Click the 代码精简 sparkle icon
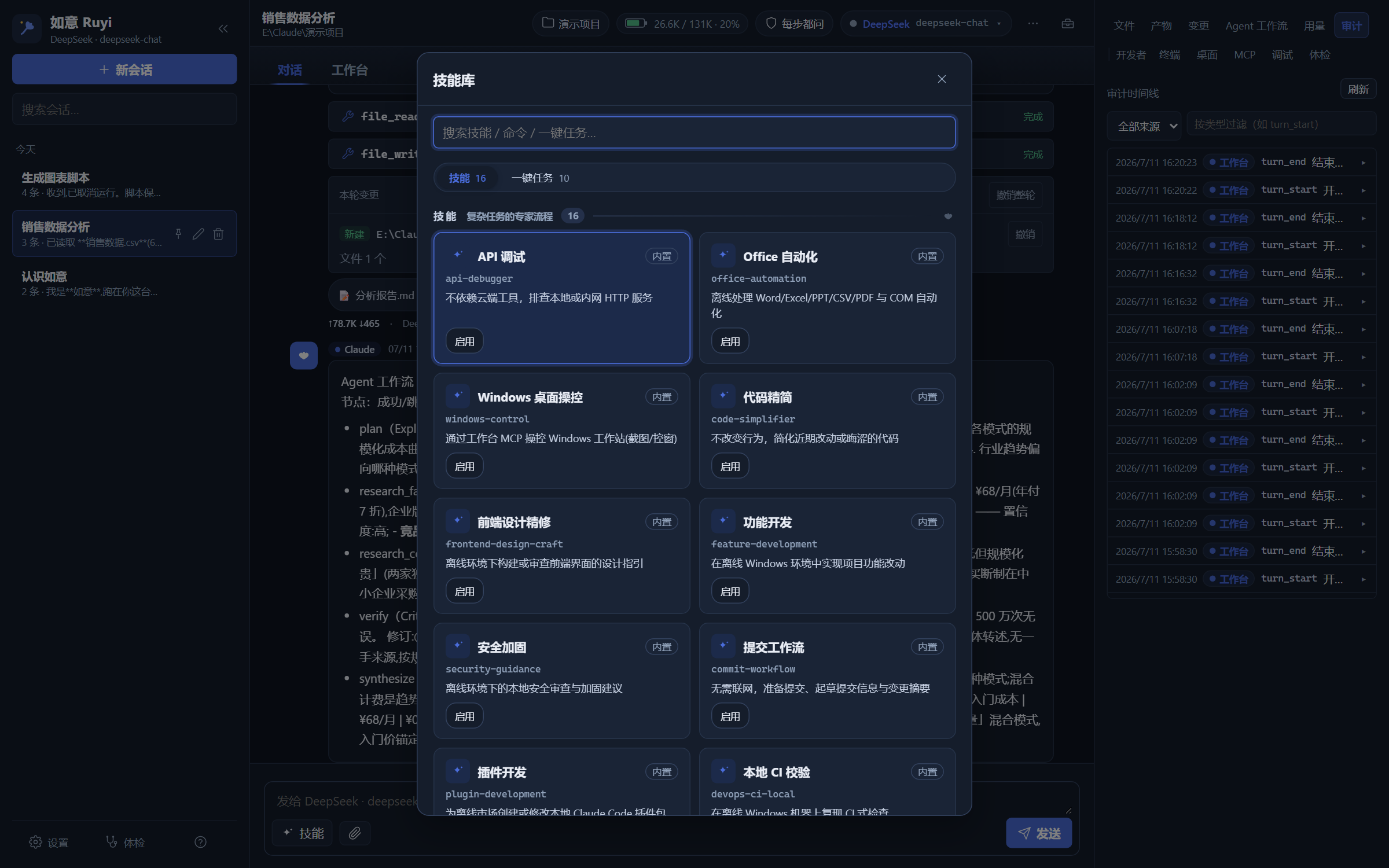Screen dimensions: 1389x868 coord(723,395)
